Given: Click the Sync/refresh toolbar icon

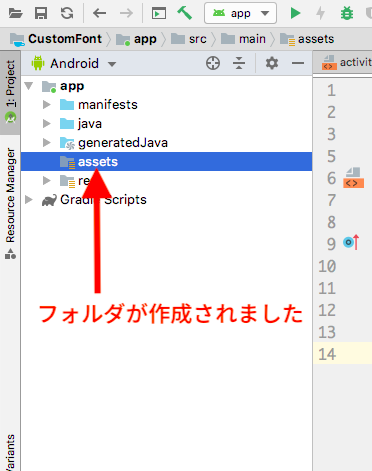Looking at the screenshot, I should point(67,13).
